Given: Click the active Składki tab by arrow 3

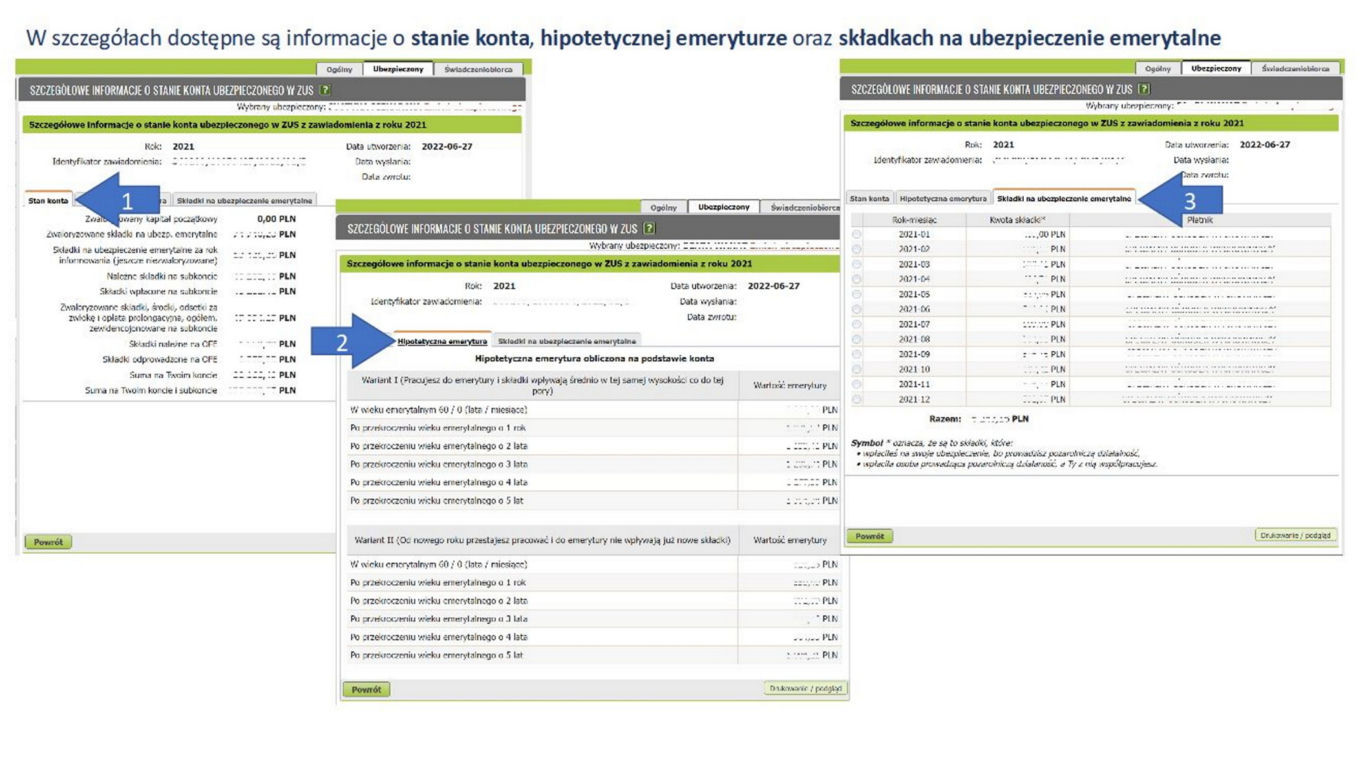Looking at the screenshot, I should (x=1064, y=198).
